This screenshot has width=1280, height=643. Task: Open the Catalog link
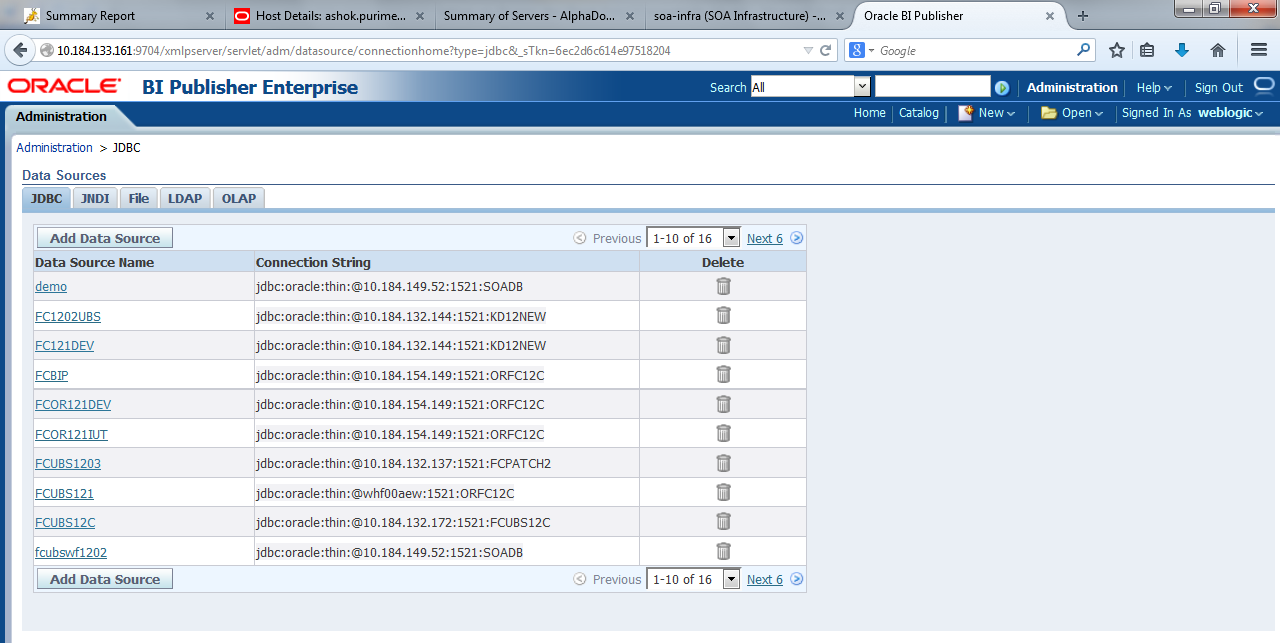click(x=919, y=113)
